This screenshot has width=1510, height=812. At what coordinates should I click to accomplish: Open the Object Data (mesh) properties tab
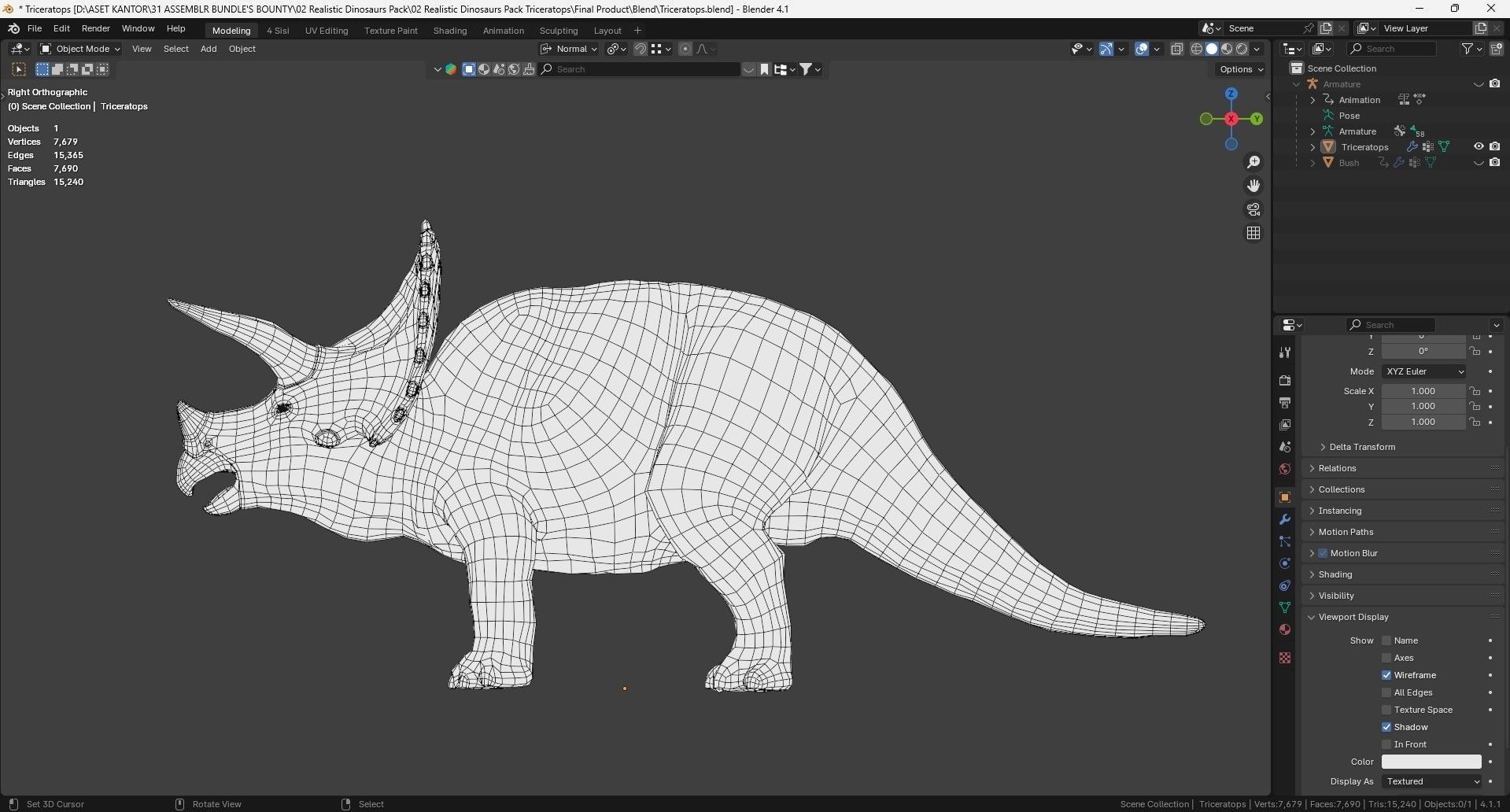[1285, 607]
